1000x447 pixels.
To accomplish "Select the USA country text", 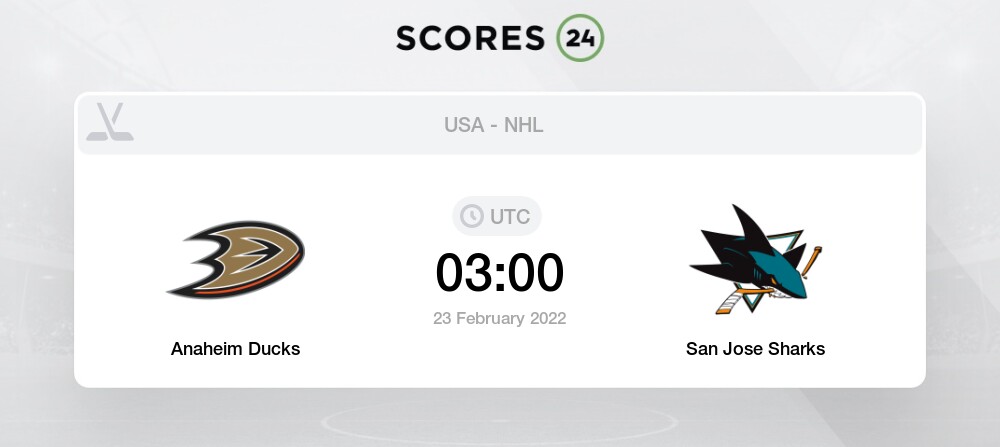I will click(x=463, y=125).
